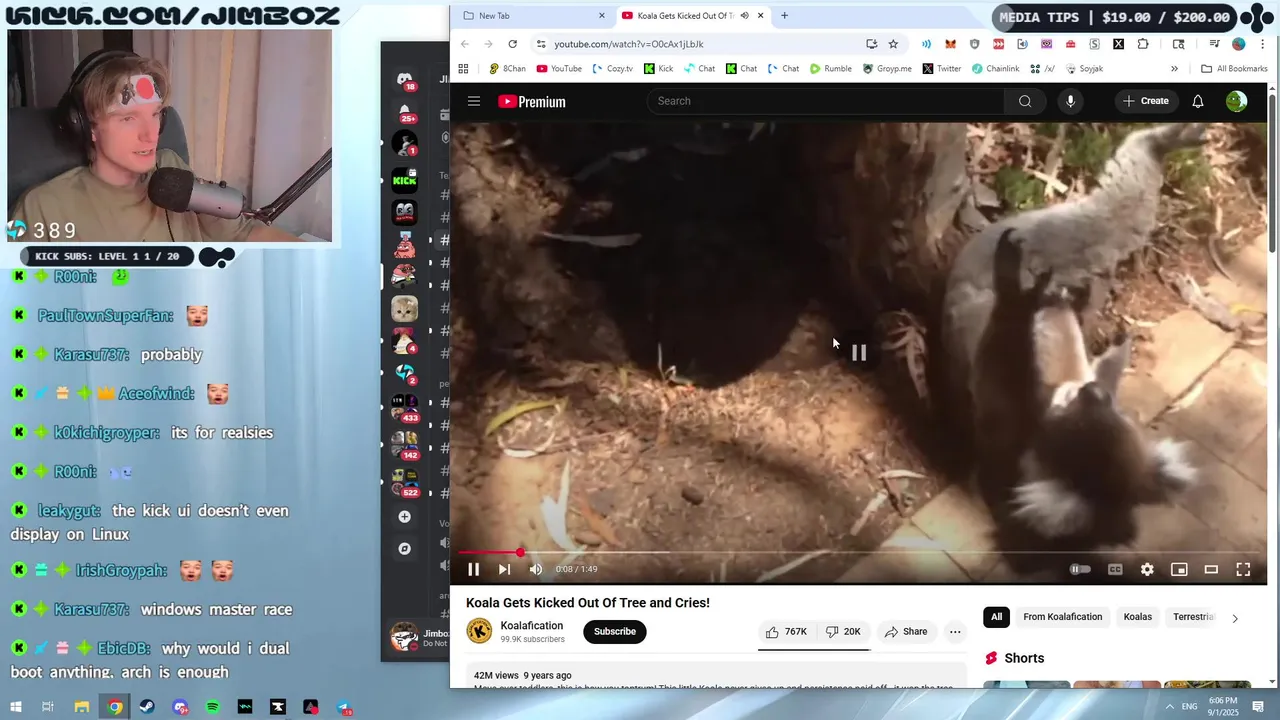The image size is (1280, 720).
Task: Skip to the next video
Action: [x=504, y=569]
